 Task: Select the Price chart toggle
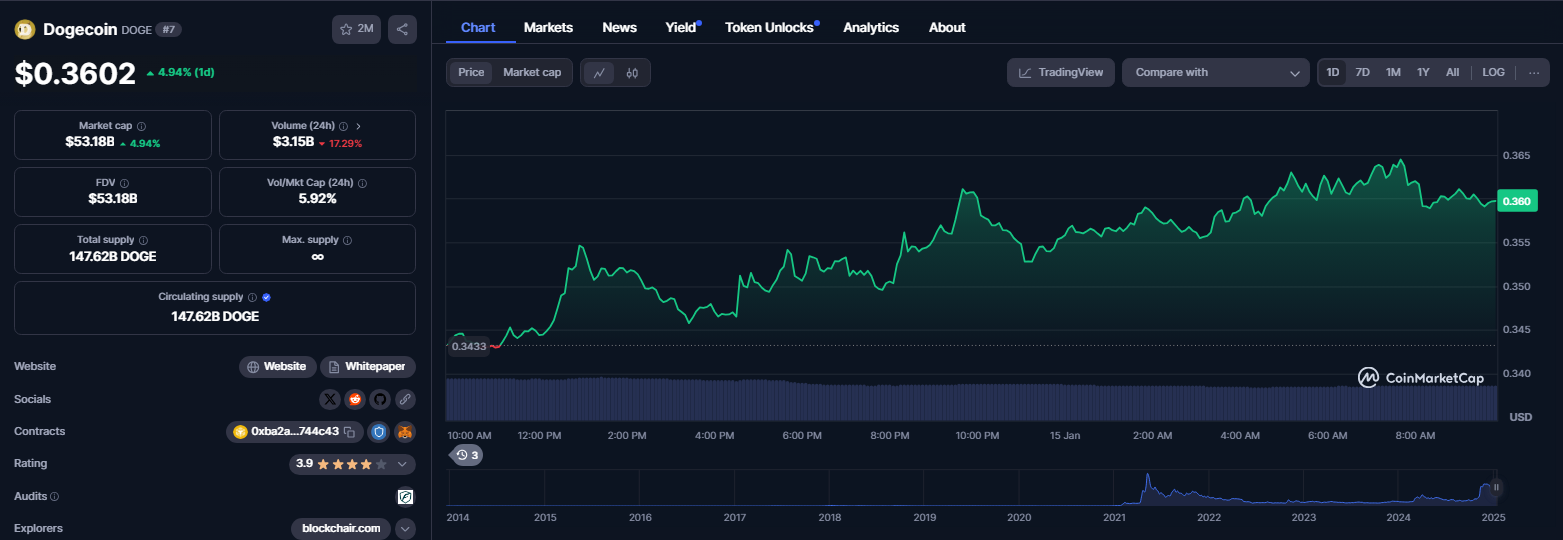(x=471, y=72)
